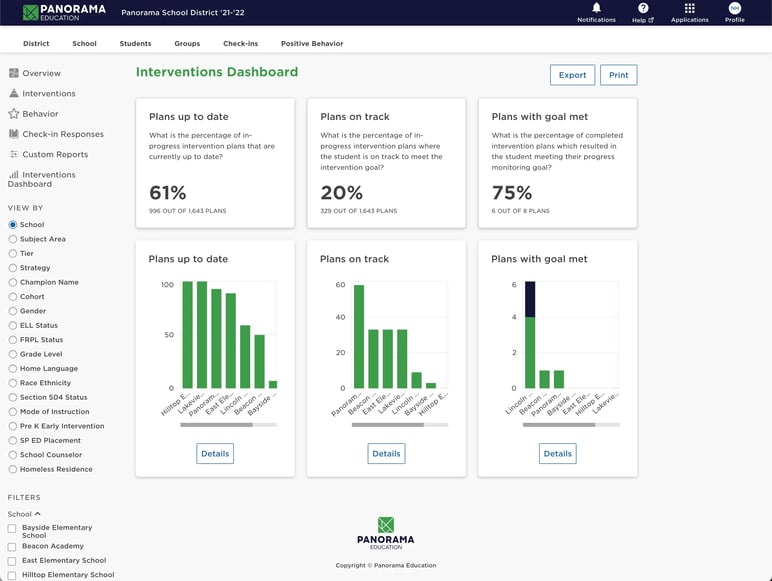Click the Hilltop bar in Plans up to date chart
The image size is (772, 581).
[188, 335]
